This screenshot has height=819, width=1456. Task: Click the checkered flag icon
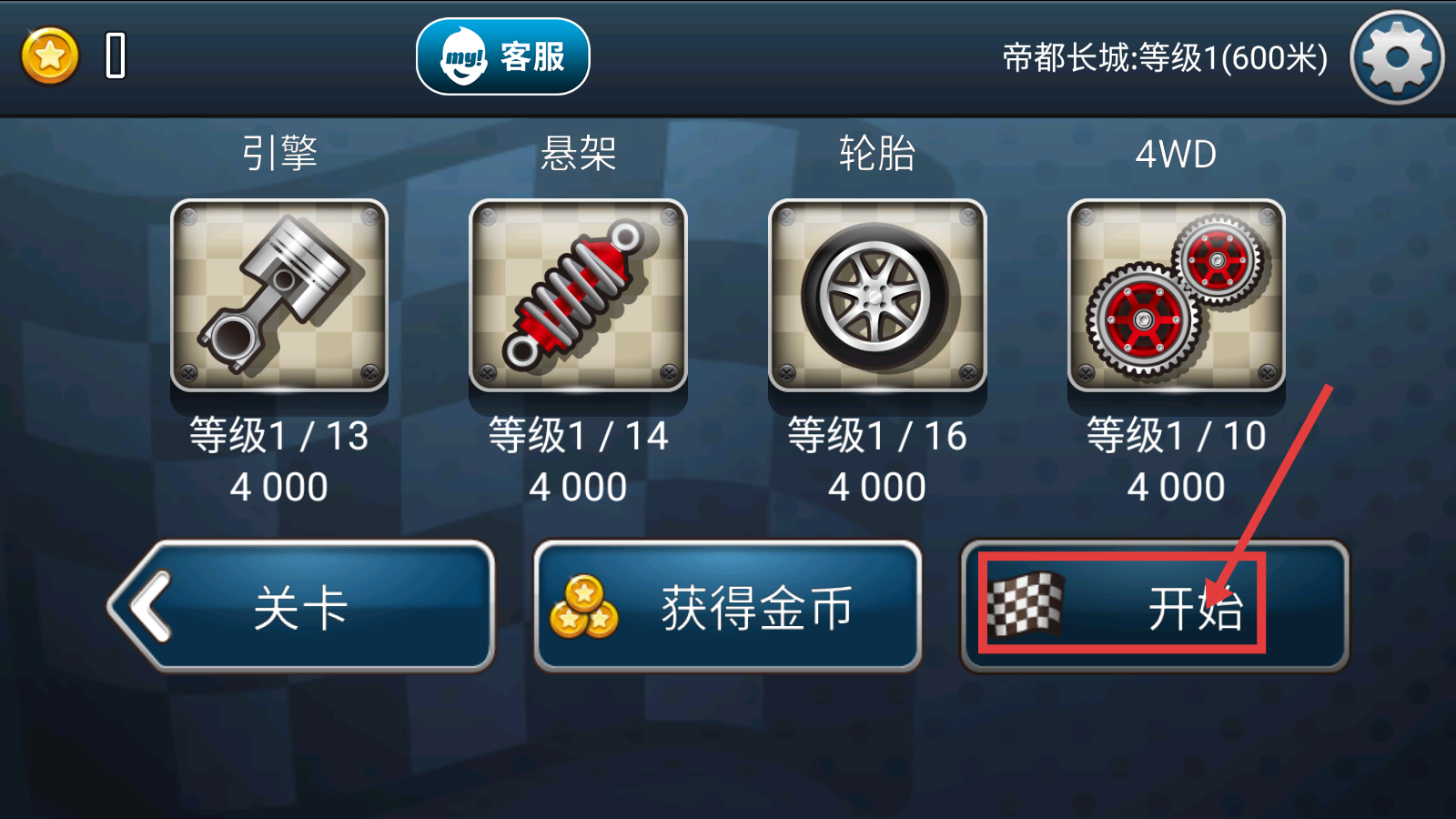pos(1026,605)
